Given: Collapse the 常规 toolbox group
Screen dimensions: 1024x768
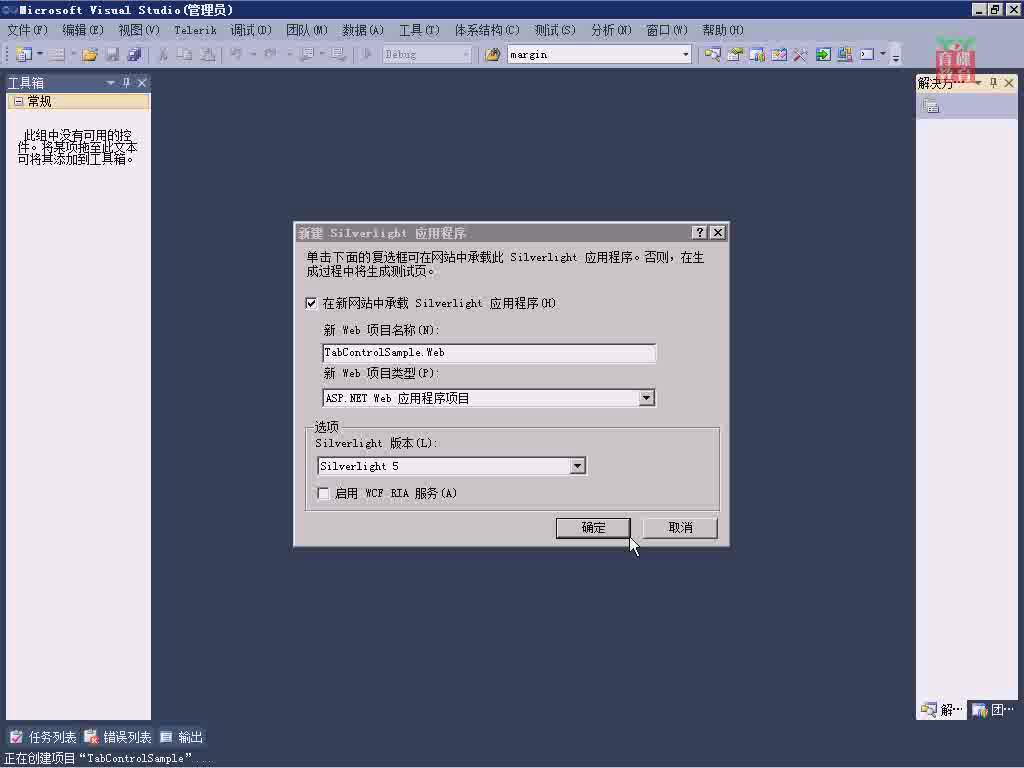Looking at the screenshot, I should tap(18, 101).
